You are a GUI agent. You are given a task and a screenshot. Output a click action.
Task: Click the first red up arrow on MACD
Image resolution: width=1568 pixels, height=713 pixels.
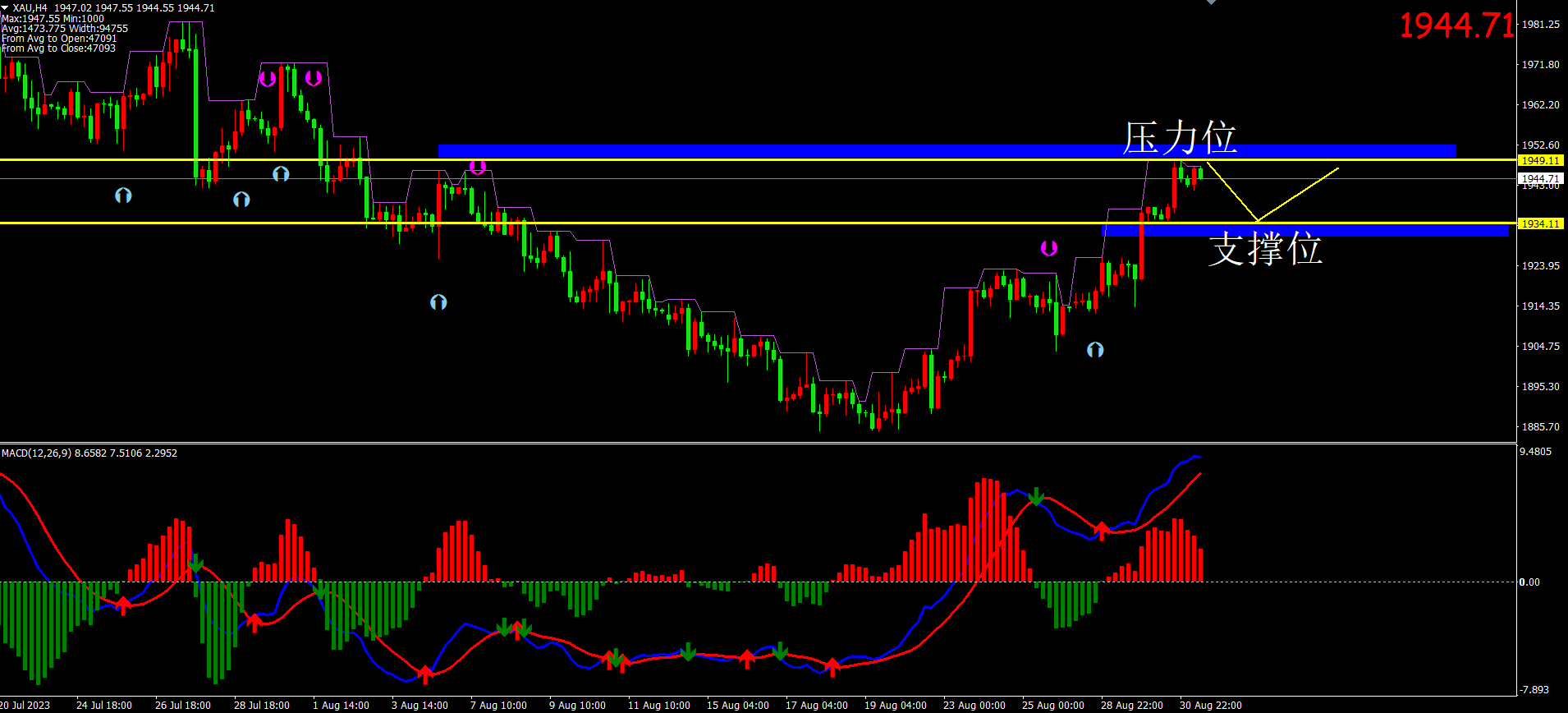(x=123, y=605)
